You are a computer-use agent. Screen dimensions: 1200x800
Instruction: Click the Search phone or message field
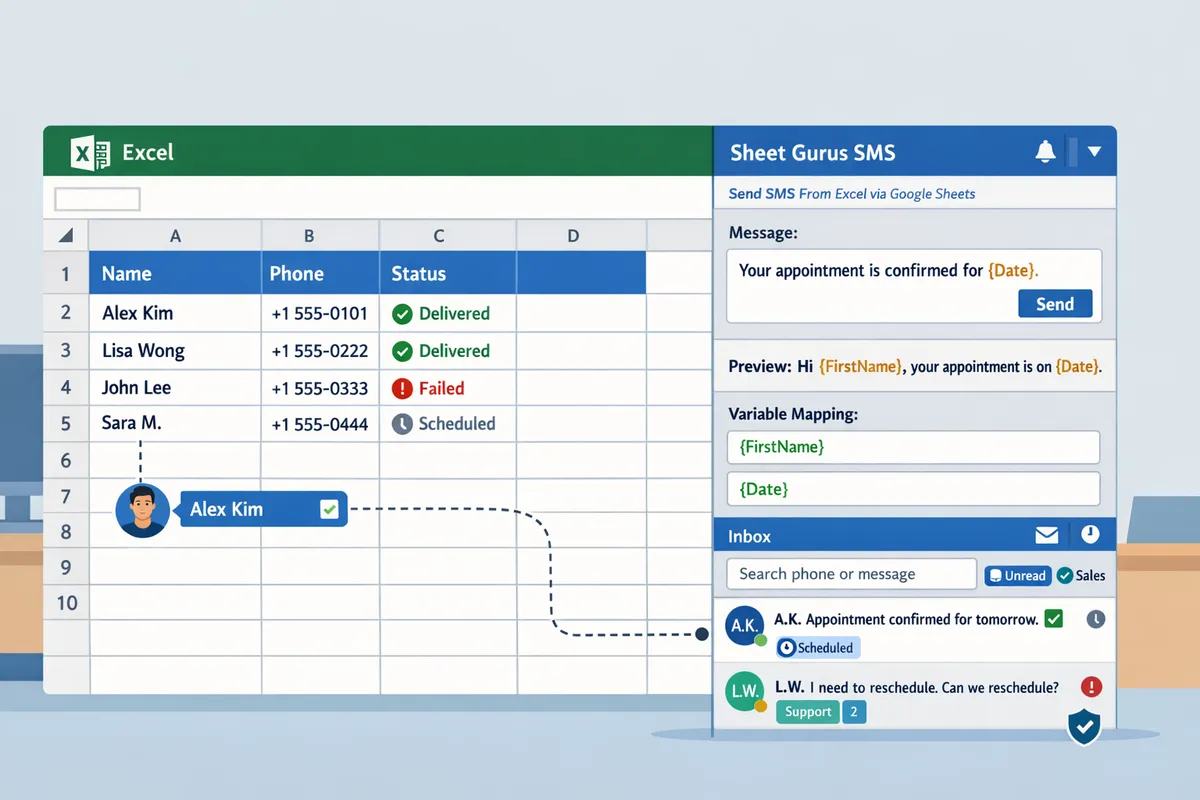pyautogui.click(x=851, y=574)
